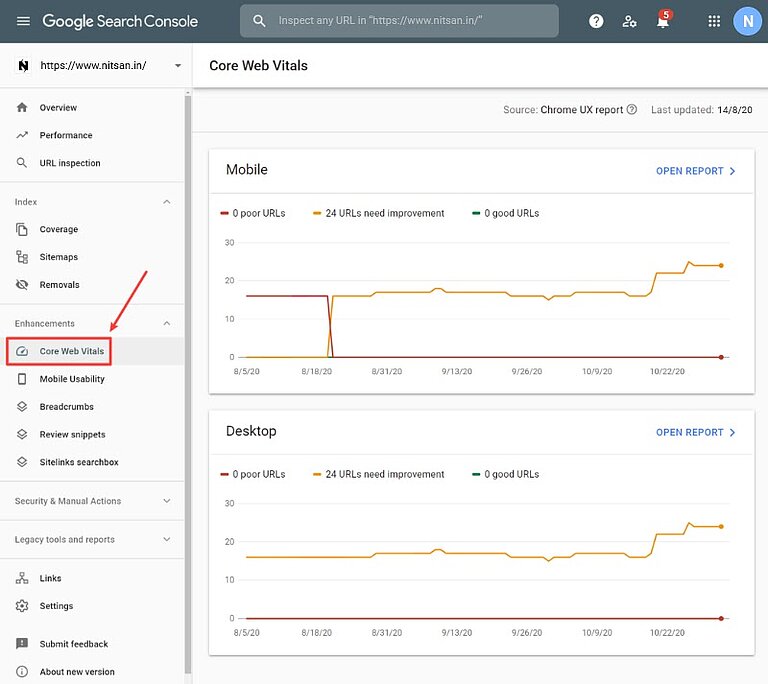The width and height of the screenshot is (768, 684).
Task: Open the manage users and permissions icon
Action: [x=629, y=21]
